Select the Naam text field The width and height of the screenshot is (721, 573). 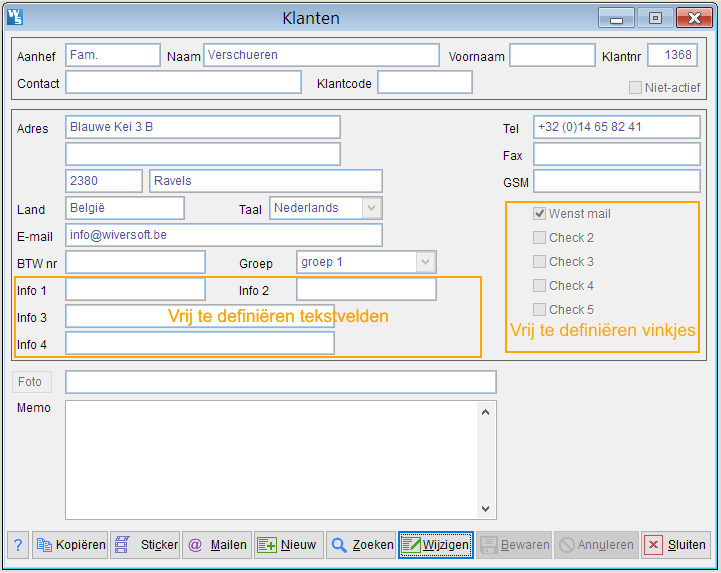[320, 55]
